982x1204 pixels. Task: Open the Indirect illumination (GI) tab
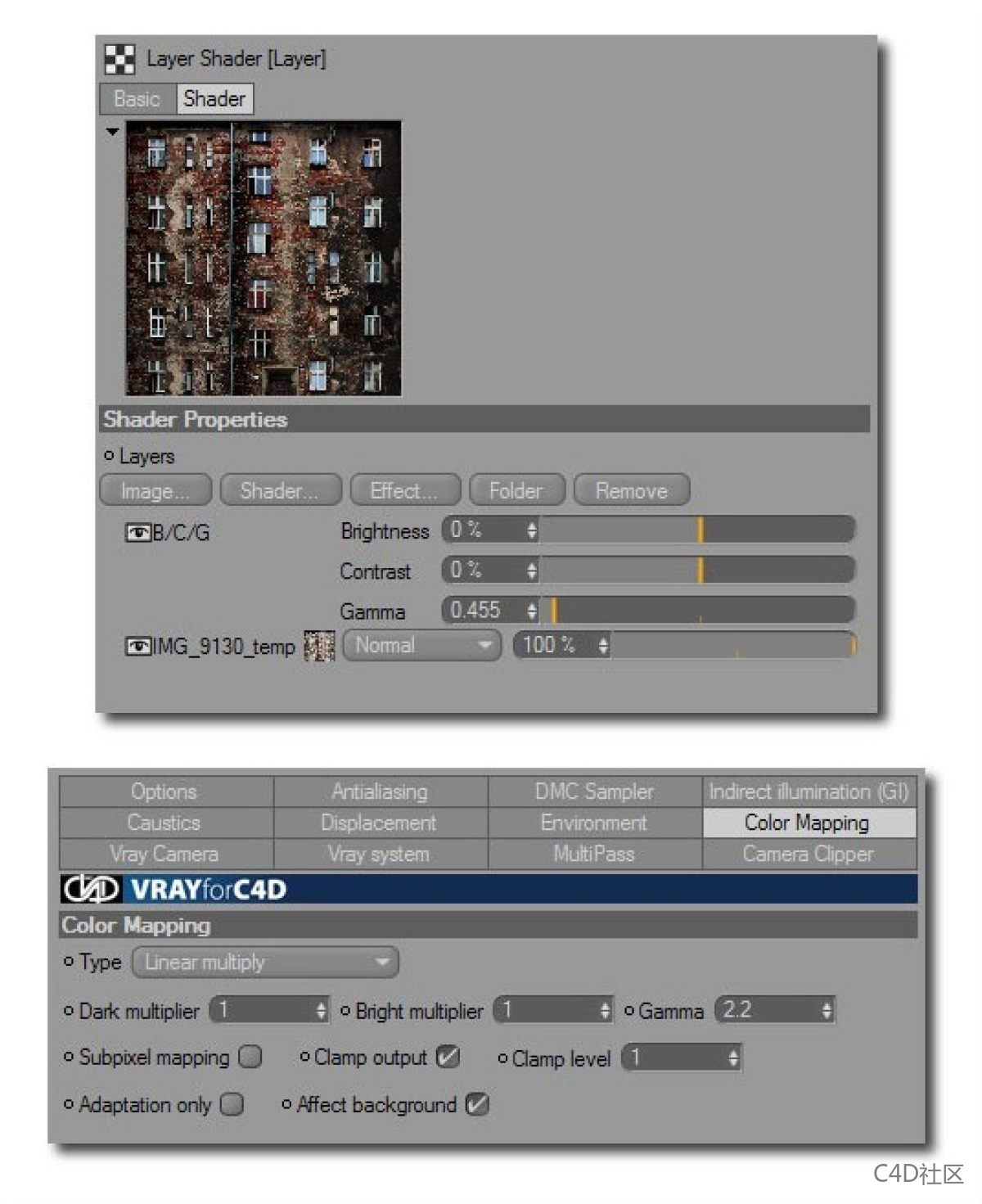809,791
